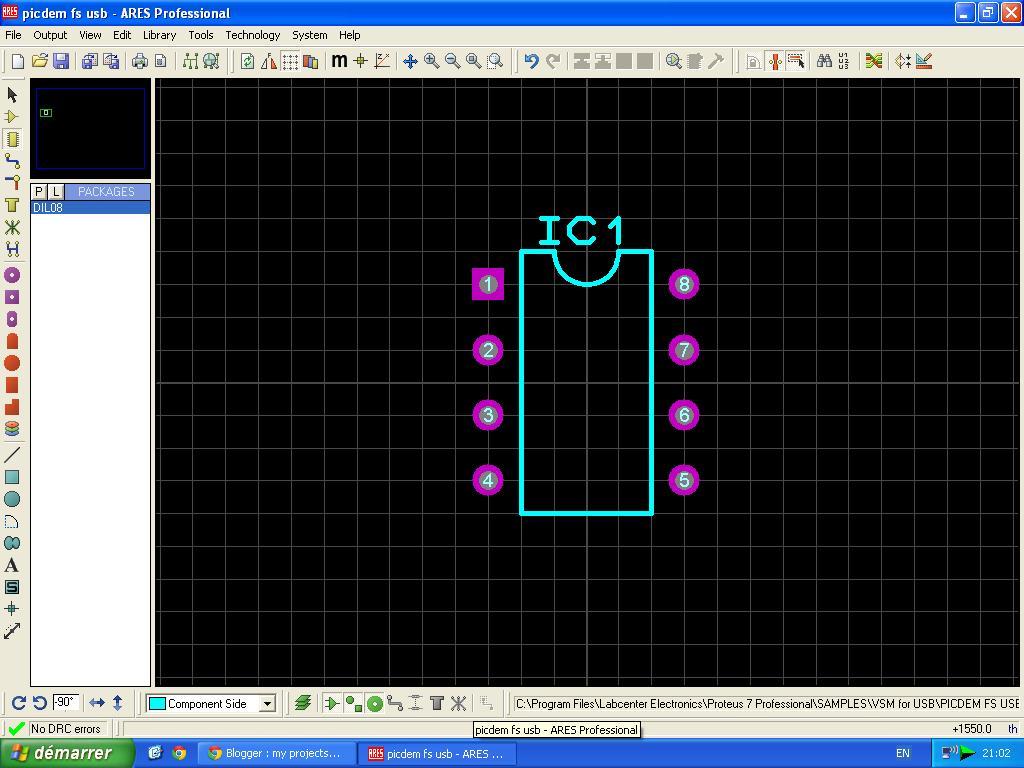This screenshot has height=768, width=1024.
Task: Undo the last action
Action: coord(532,61)
